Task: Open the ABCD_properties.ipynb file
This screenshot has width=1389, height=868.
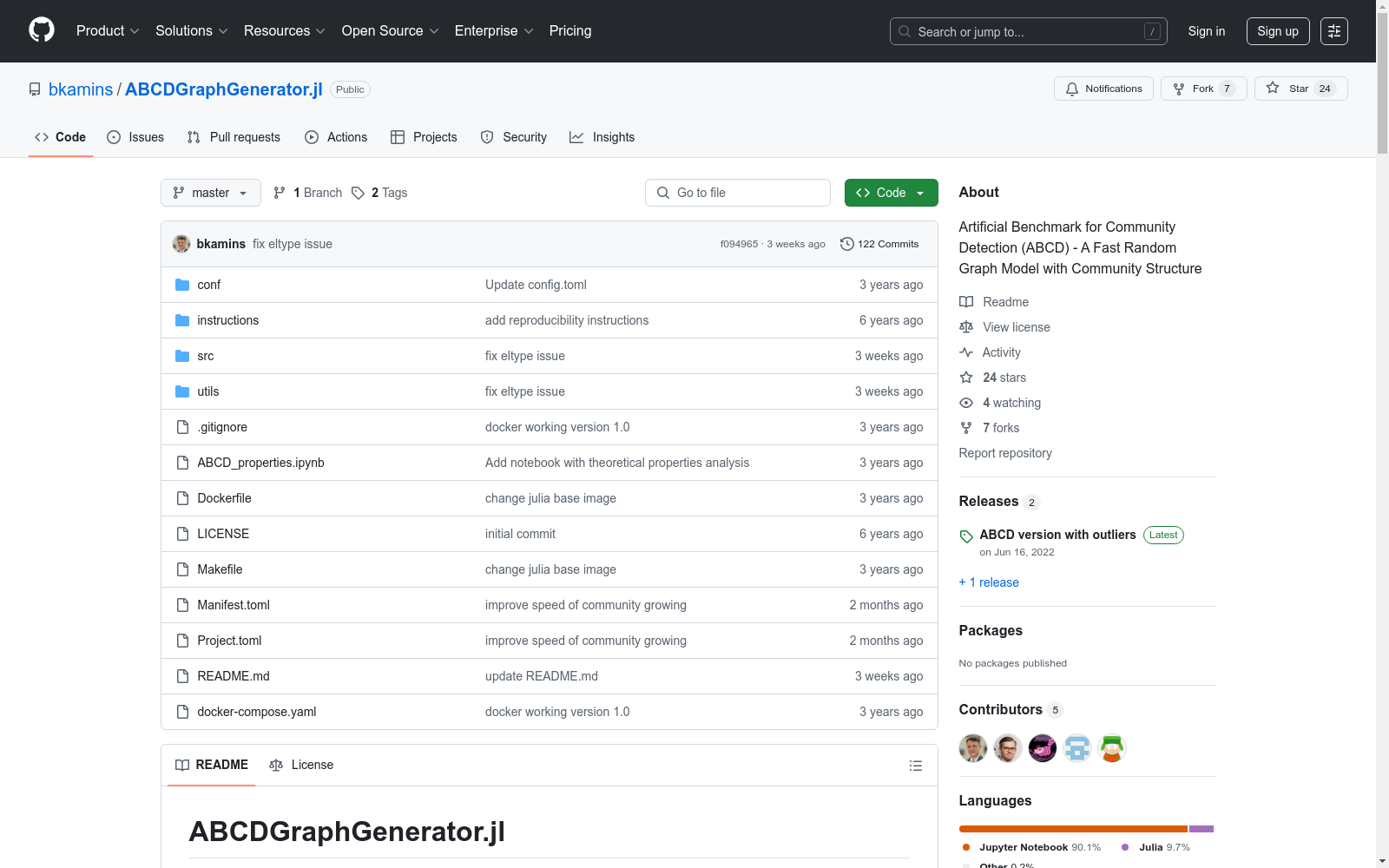Action: (260, 463)
